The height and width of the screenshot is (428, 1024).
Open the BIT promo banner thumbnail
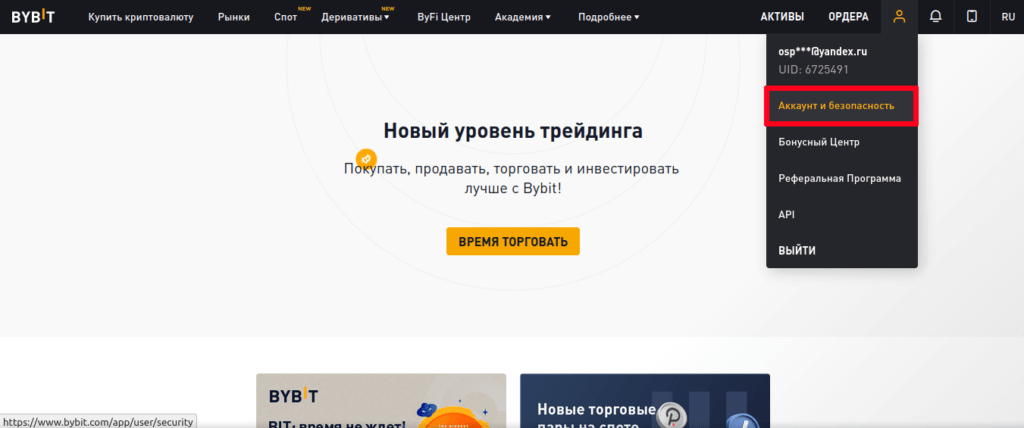pos(380,401)
